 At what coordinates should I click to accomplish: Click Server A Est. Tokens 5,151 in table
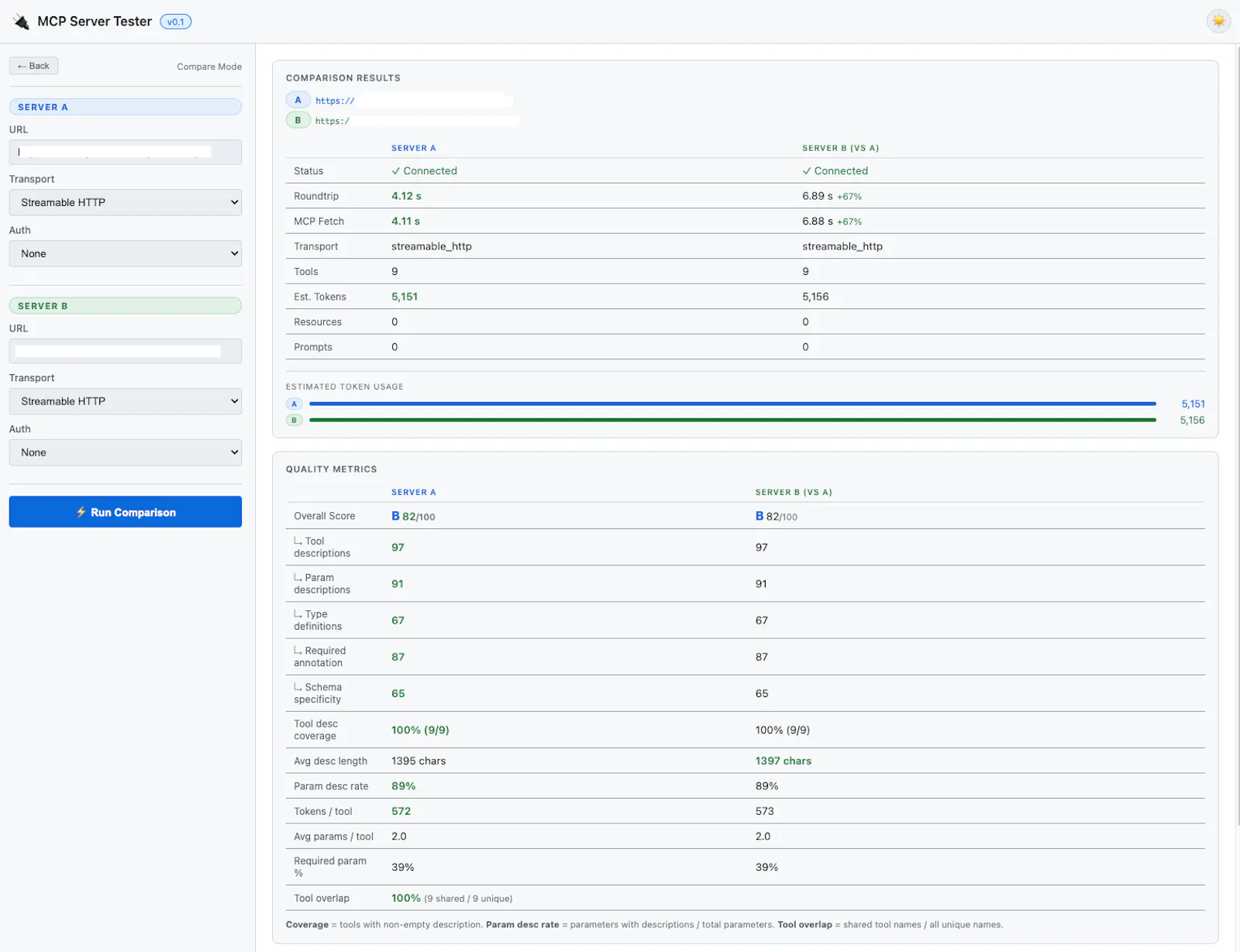click(405, 297)
